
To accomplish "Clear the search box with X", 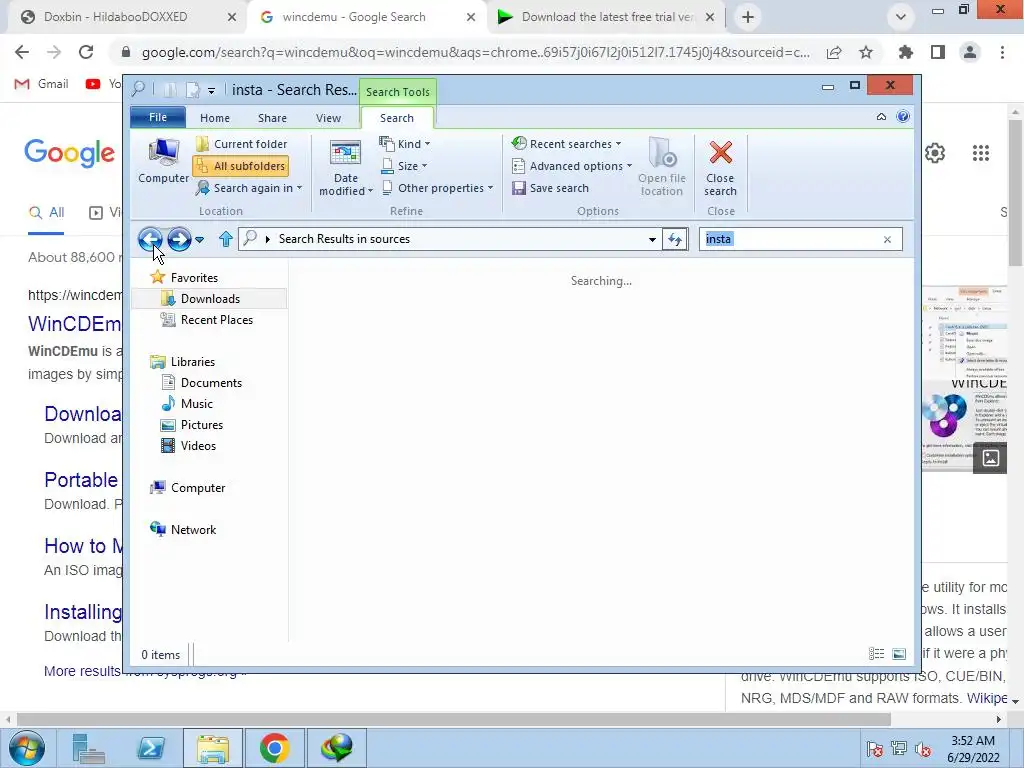I will tap(887, 240).
